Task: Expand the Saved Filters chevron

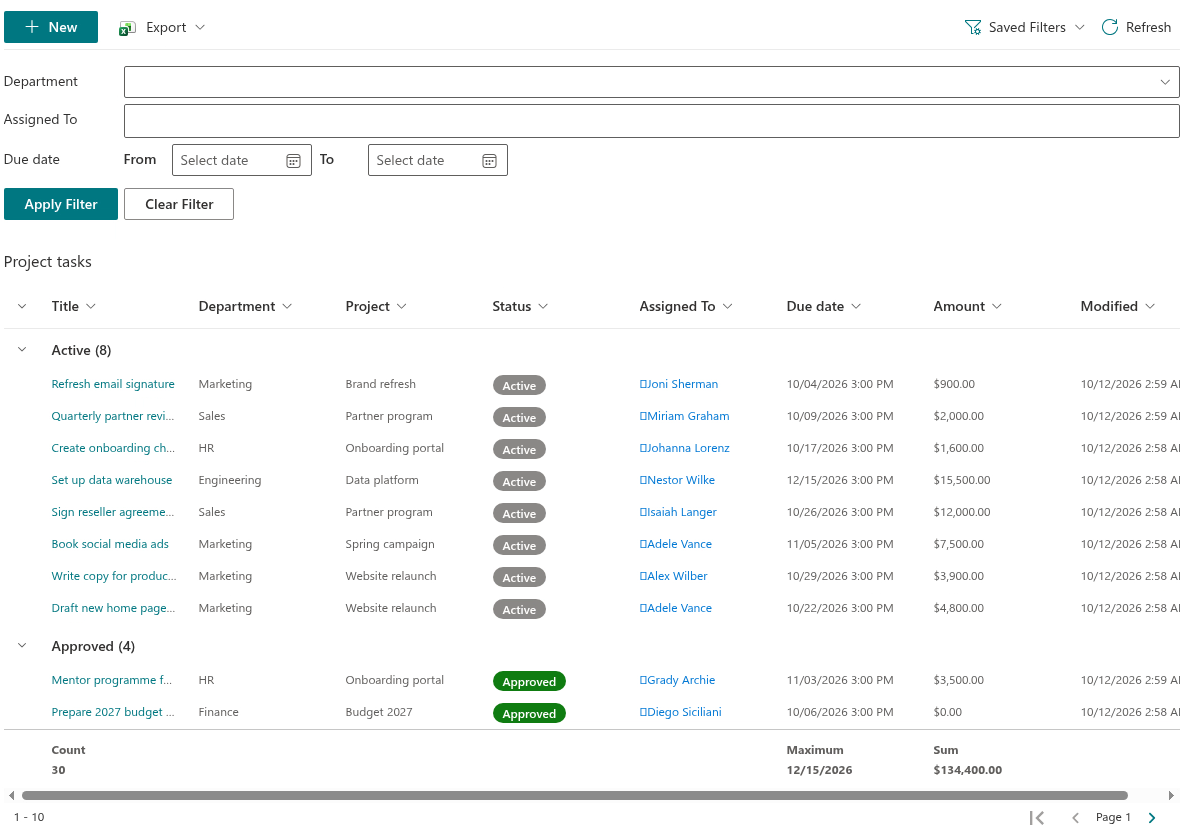Action: [x=1079, y=27]
